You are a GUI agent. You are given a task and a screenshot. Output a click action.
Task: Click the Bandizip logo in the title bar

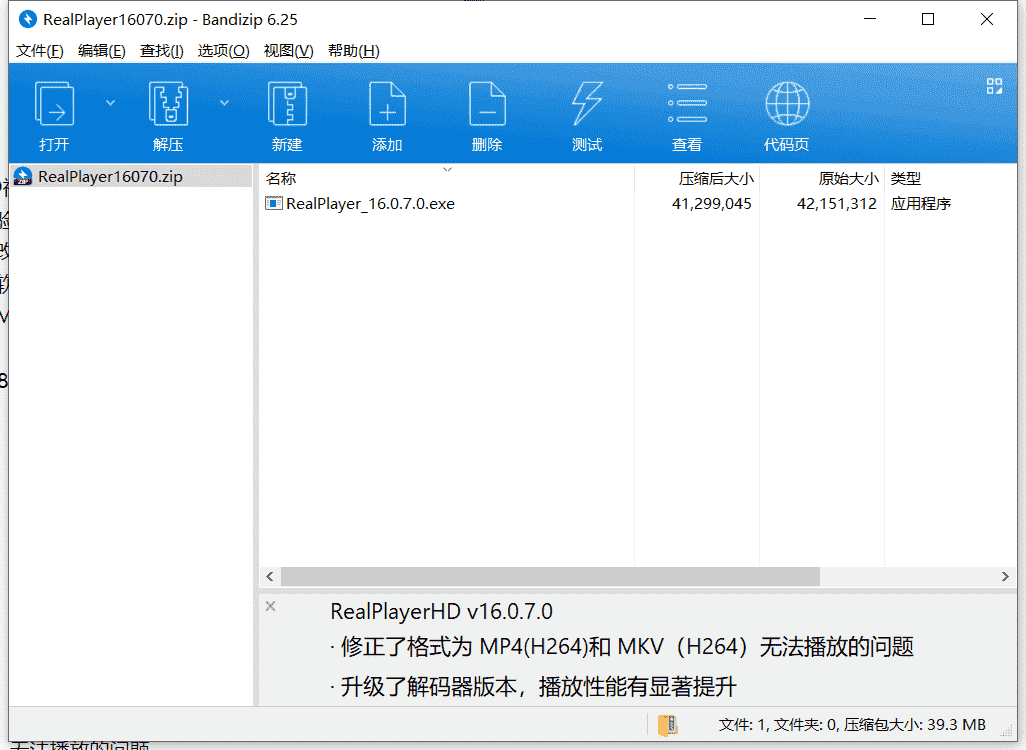27,20
